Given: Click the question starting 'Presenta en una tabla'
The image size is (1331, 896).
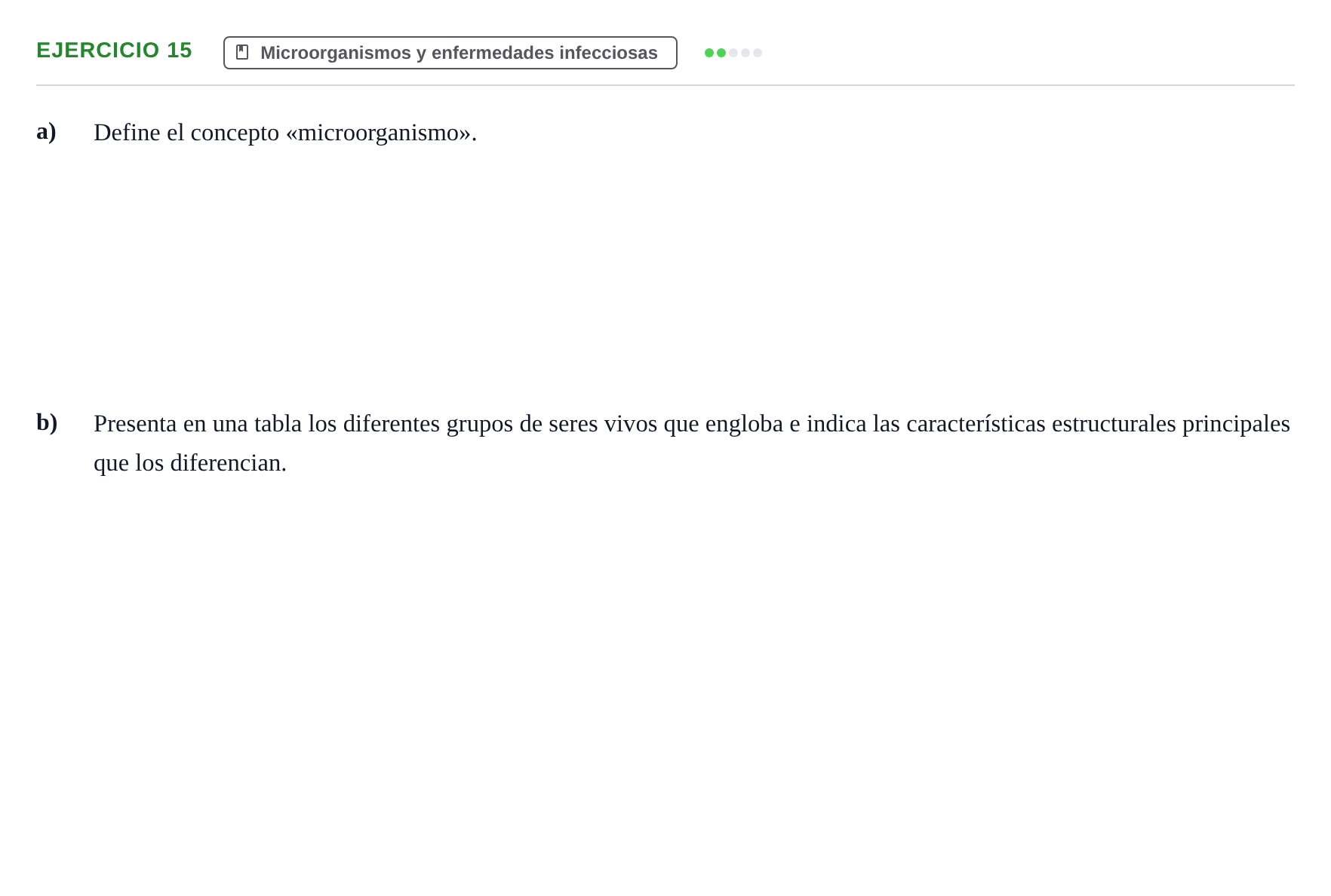Looking at the screenshot, I should tap(692, 443).
